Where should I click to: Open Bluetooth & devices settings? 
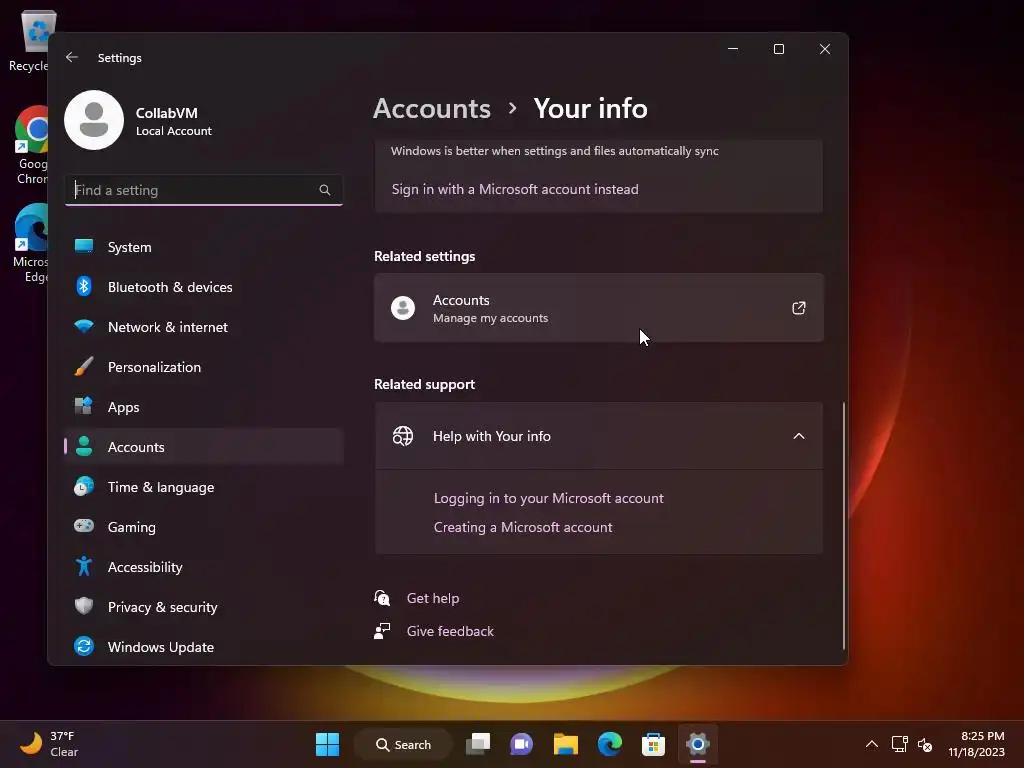click(204, 287)
